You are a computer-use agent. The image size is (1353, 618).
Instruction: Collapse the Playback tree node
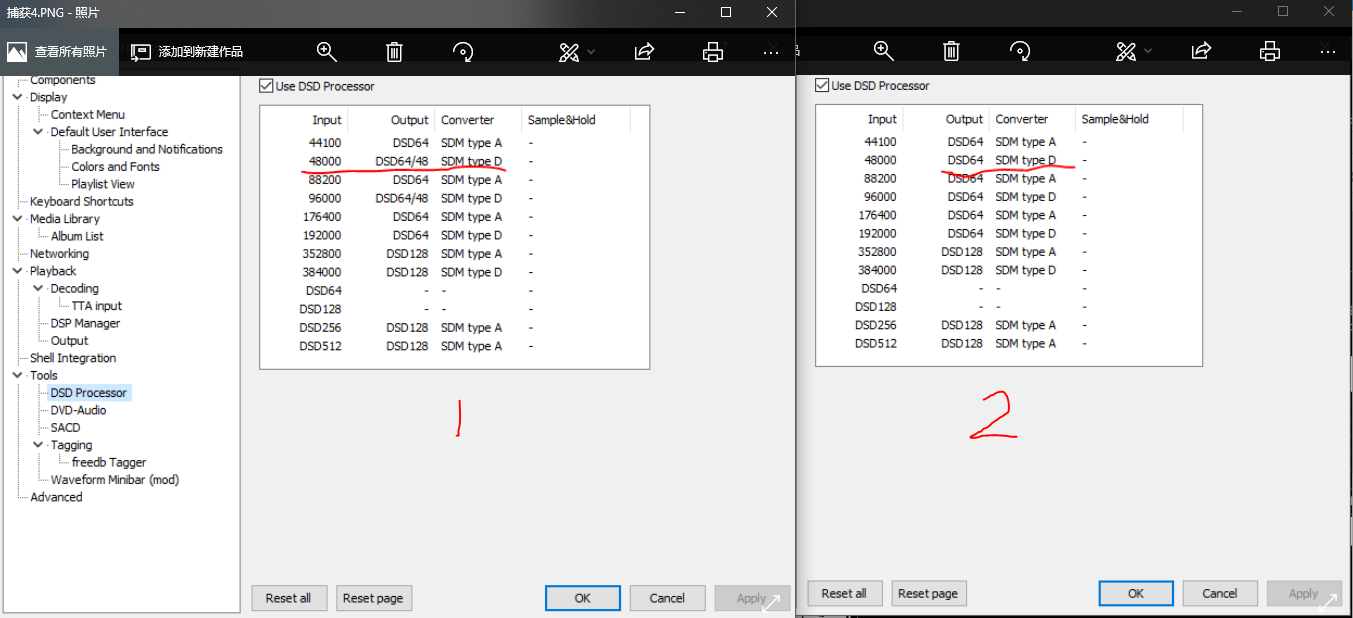[17, 271]
